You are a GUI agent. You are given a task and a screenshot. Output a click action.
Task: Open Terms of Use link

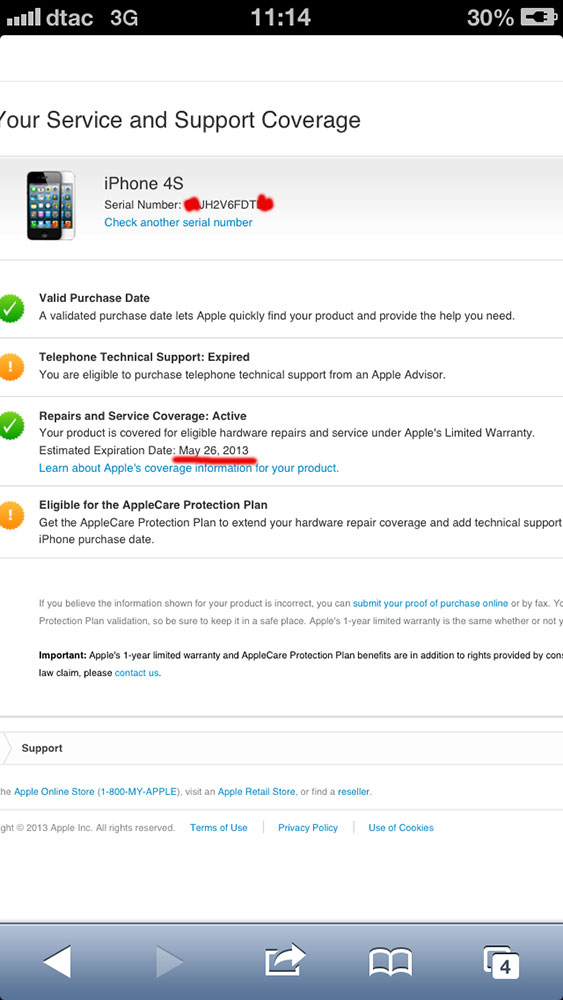coord(219,827)
